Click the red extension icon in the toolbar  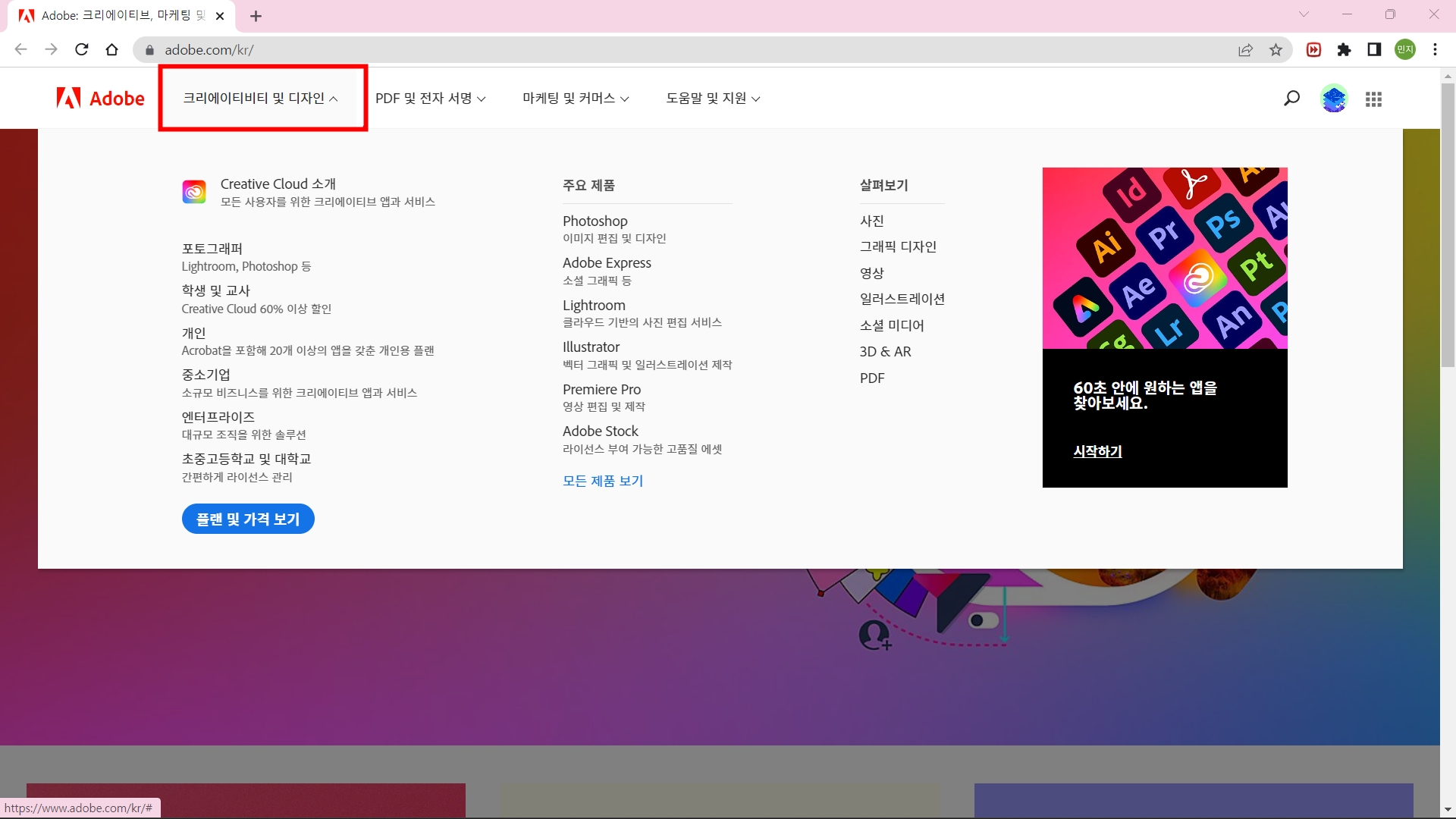pyautogui.click(x=1314, y=50)
